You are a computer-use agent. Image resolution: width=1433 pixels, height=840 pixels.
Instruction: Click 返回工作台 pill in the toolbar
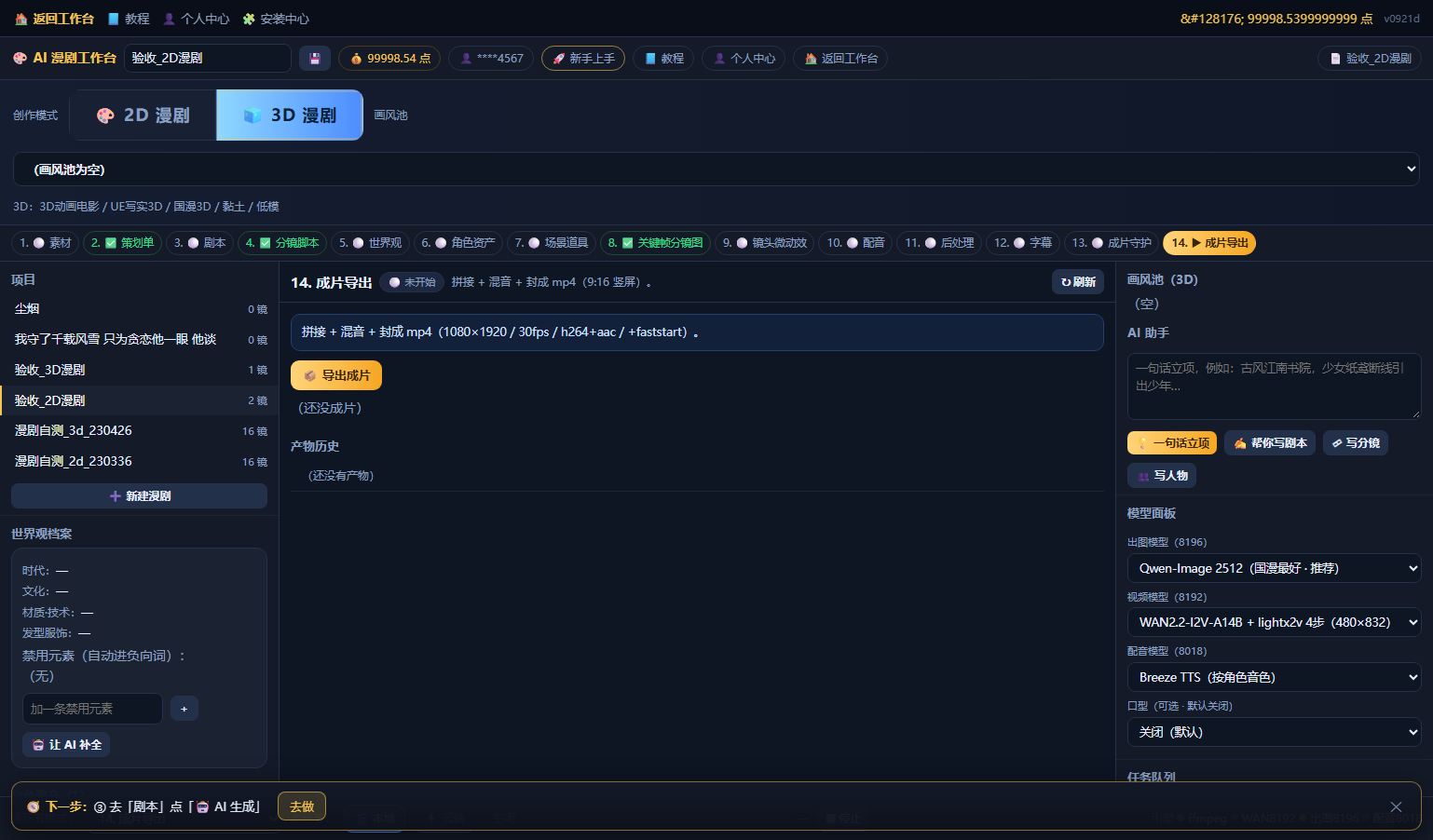(840, 59)
